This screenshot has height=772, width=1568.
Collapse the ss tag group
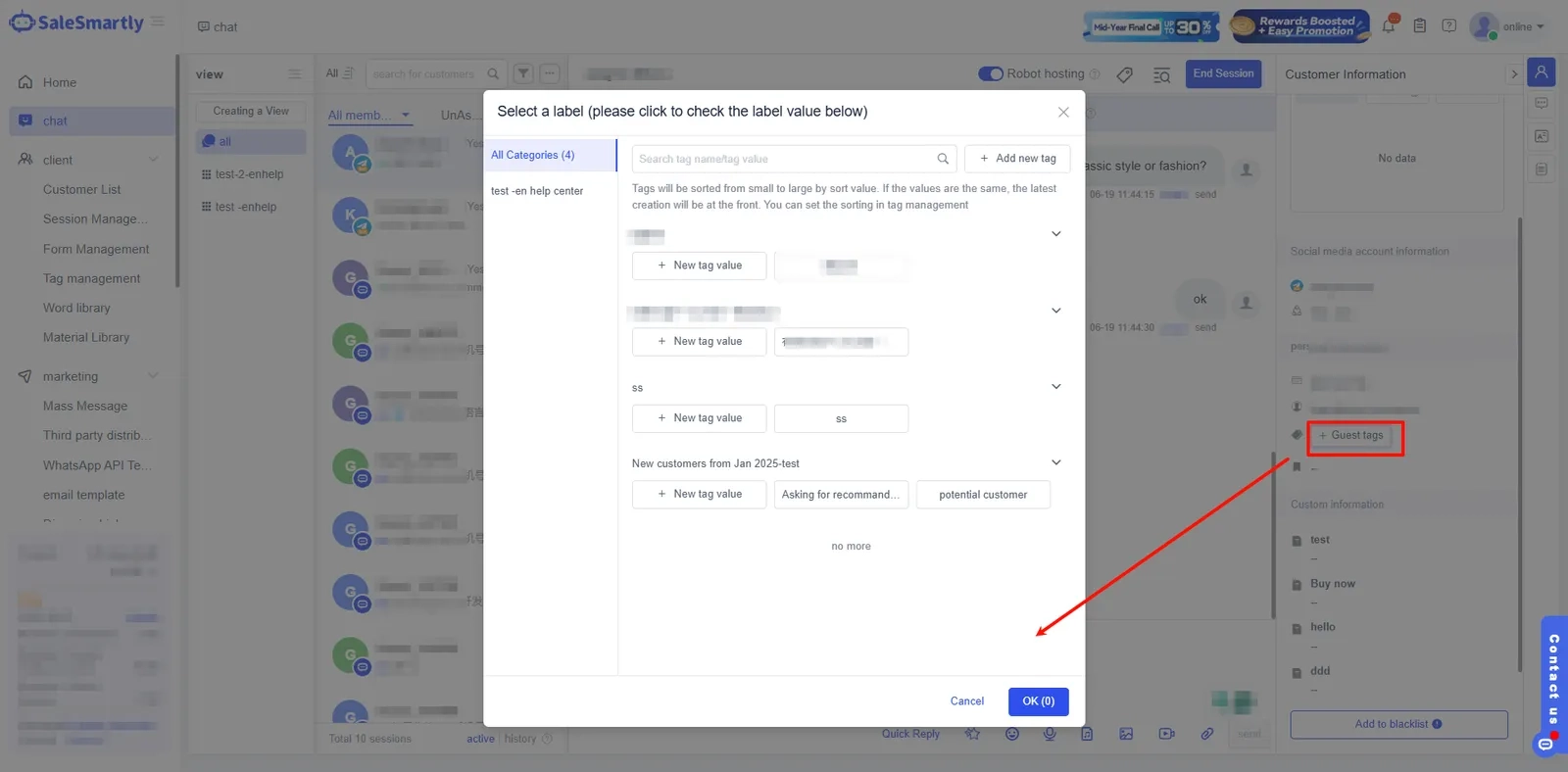[1056, 387]
